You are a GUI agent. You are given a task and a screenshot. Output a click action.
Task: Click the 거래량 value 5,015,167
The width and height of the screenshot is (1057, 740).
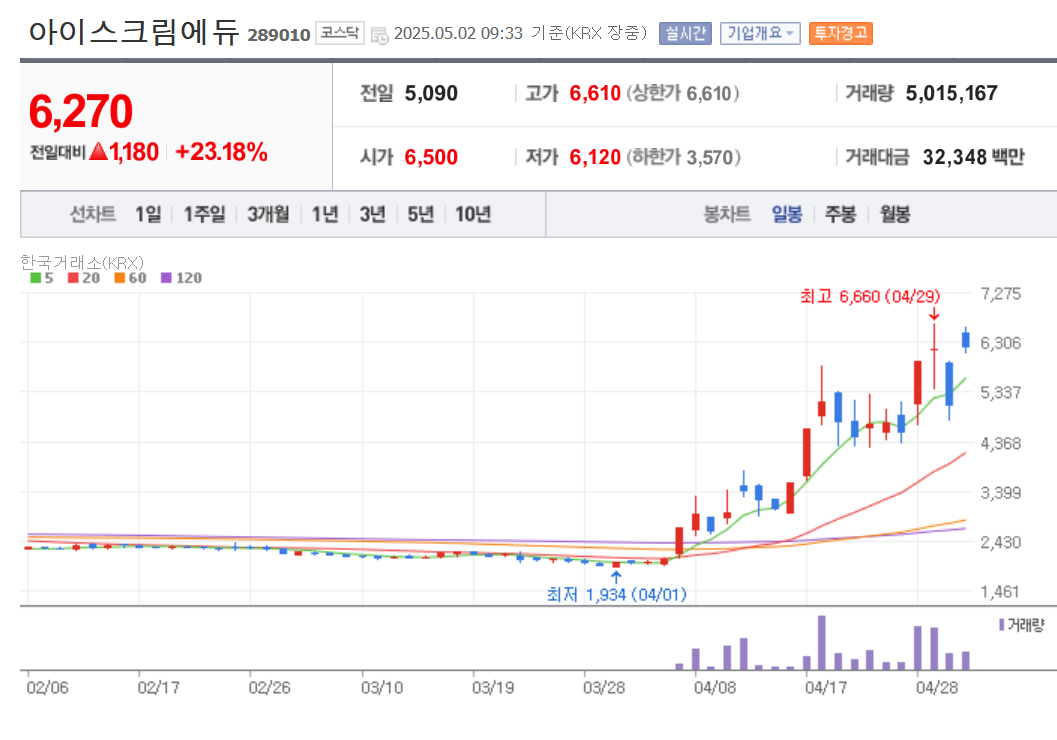(x=951, y=93)
